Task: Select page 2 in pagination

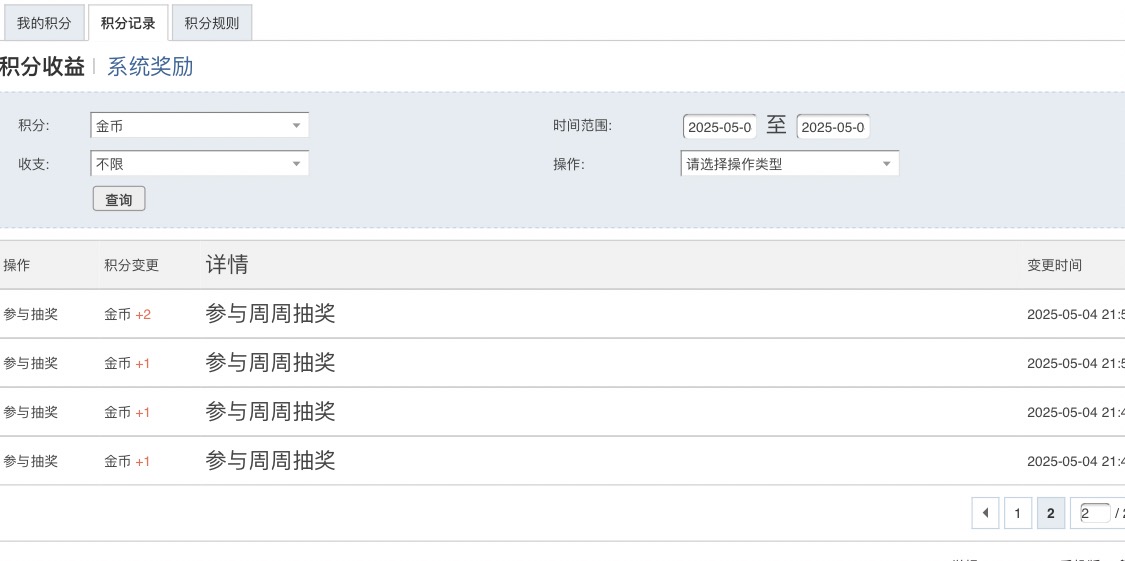Action: click(1050, 514)
